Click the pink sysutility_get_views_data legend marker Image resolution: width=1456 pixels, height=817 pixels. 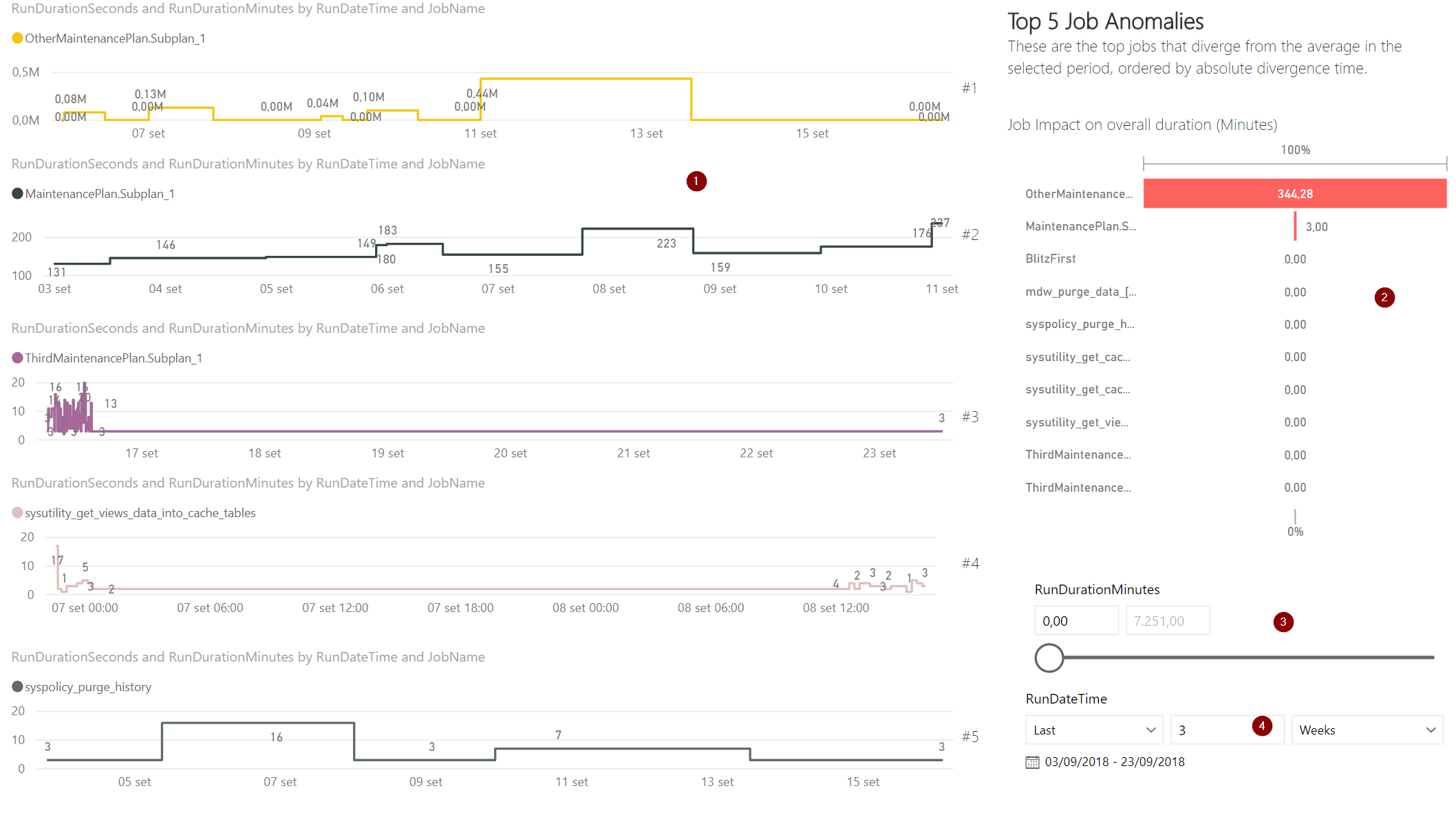(x=18, y=513)
